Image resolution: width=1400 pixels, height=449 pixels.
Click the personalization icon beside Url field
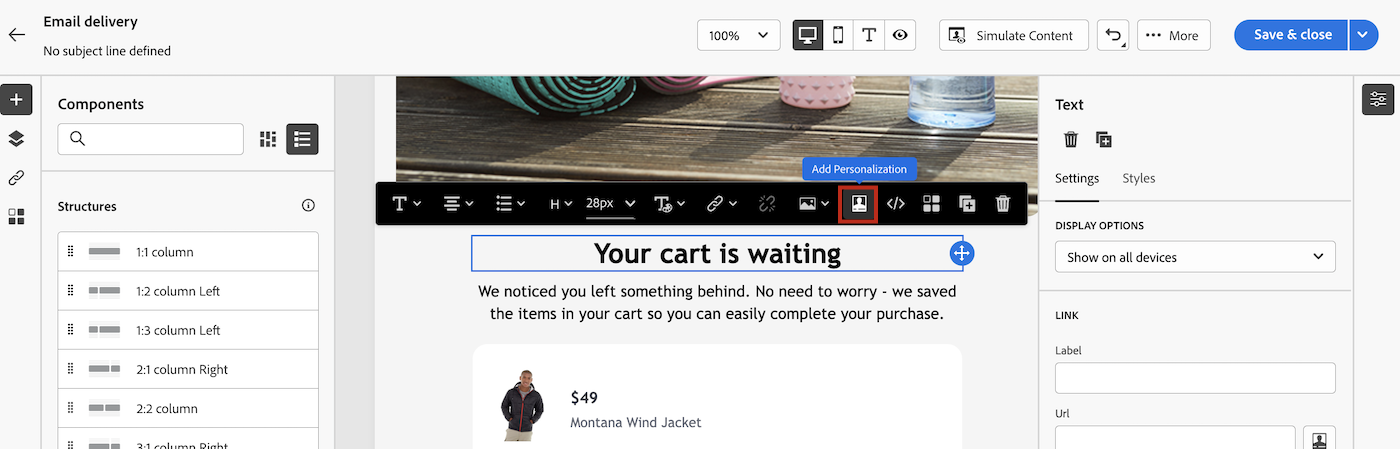[1320, 438]
